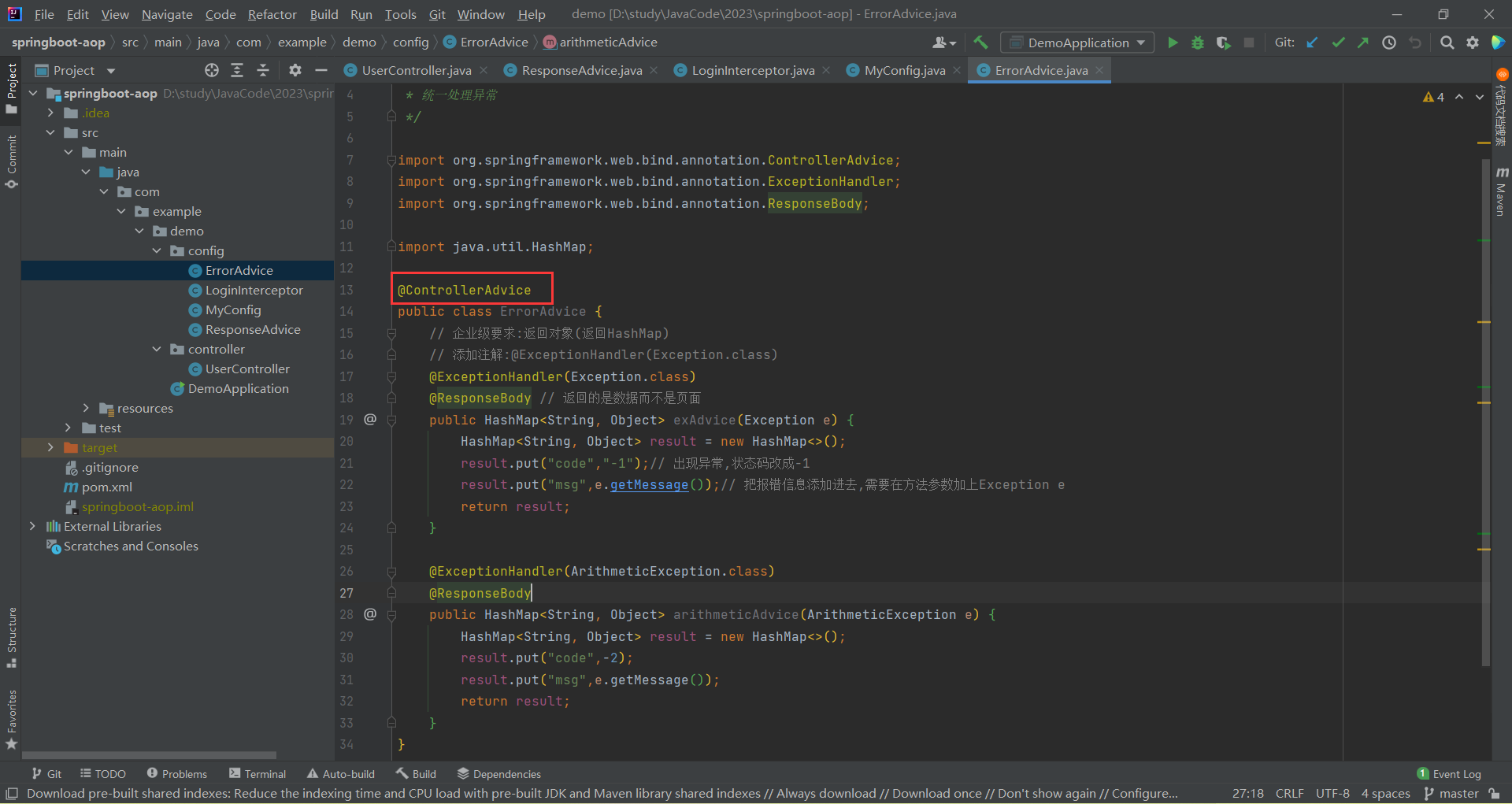Screen dimensions: 1512x804
Task: Select LoginInterceptor in project tree
Action: (254, 290)
